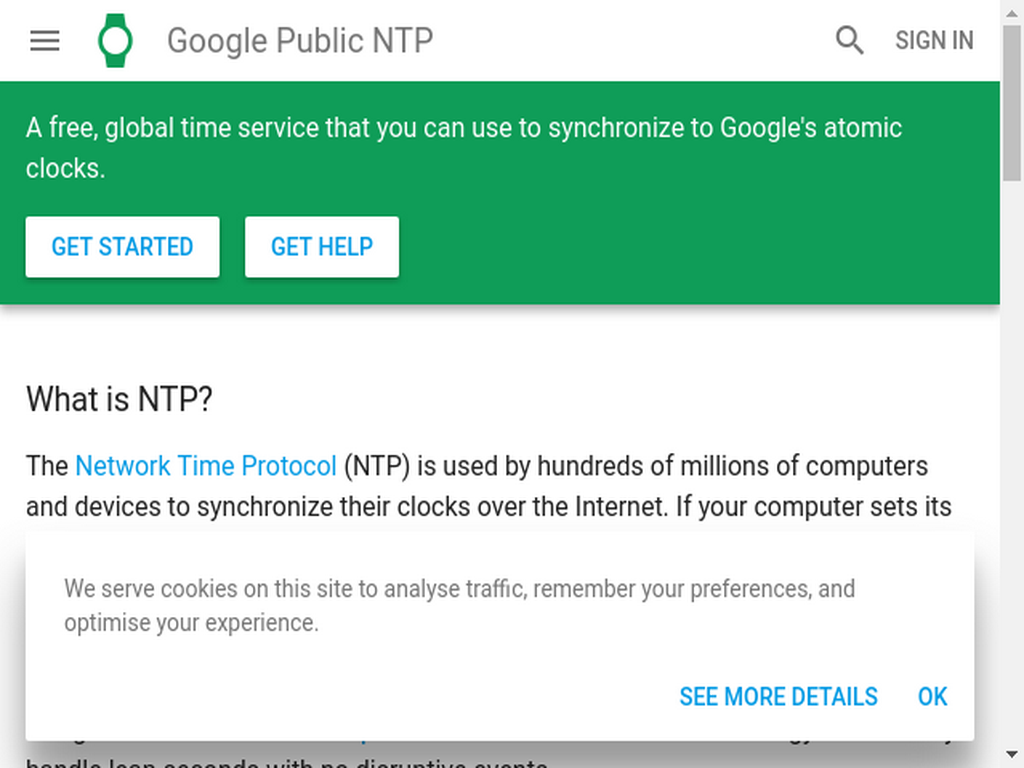Click the green watch logo icon
This screenshot has height=768, width=1024.
(x=116, y=40)
